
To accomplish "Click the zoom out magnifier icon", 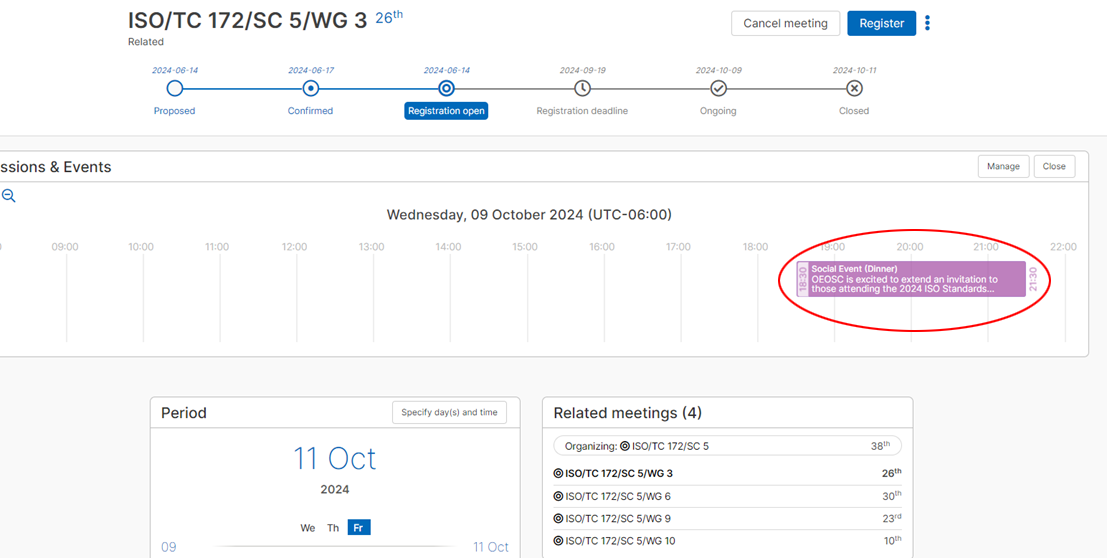I will [8, 197].
